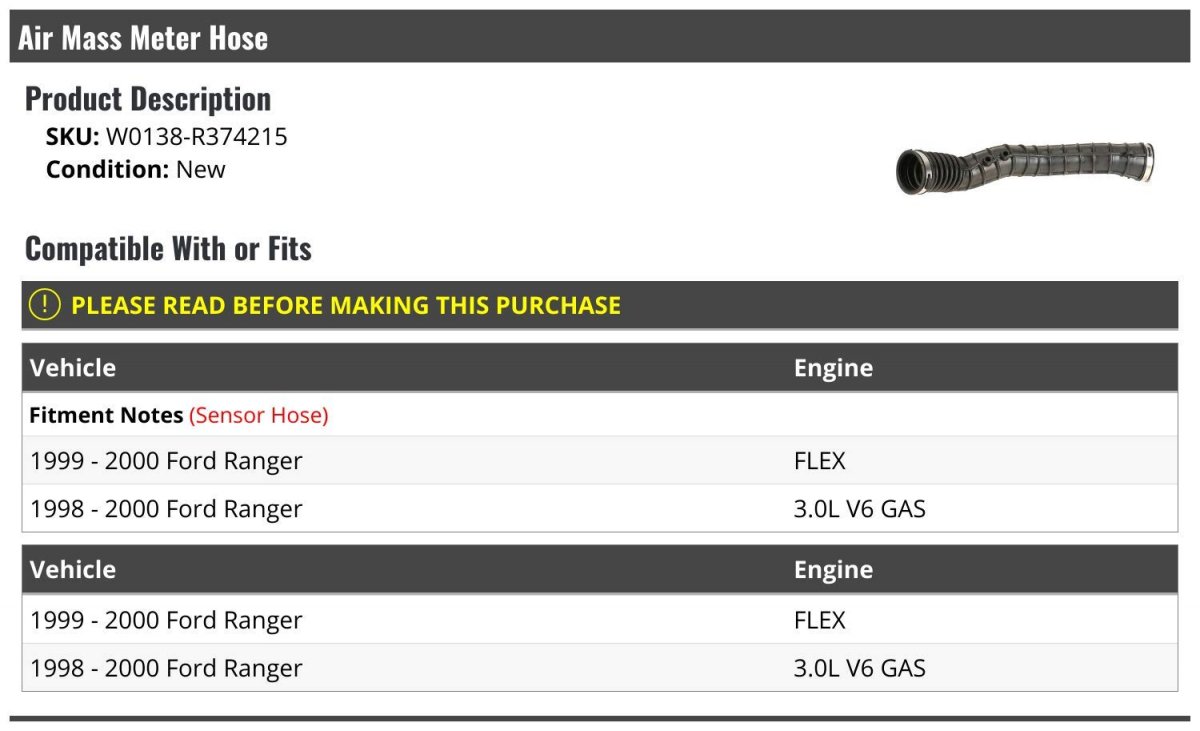This screenshot has width=1200, height=731.
Task: Select the Compatible With or Fits heading
Action: (168, 248)
